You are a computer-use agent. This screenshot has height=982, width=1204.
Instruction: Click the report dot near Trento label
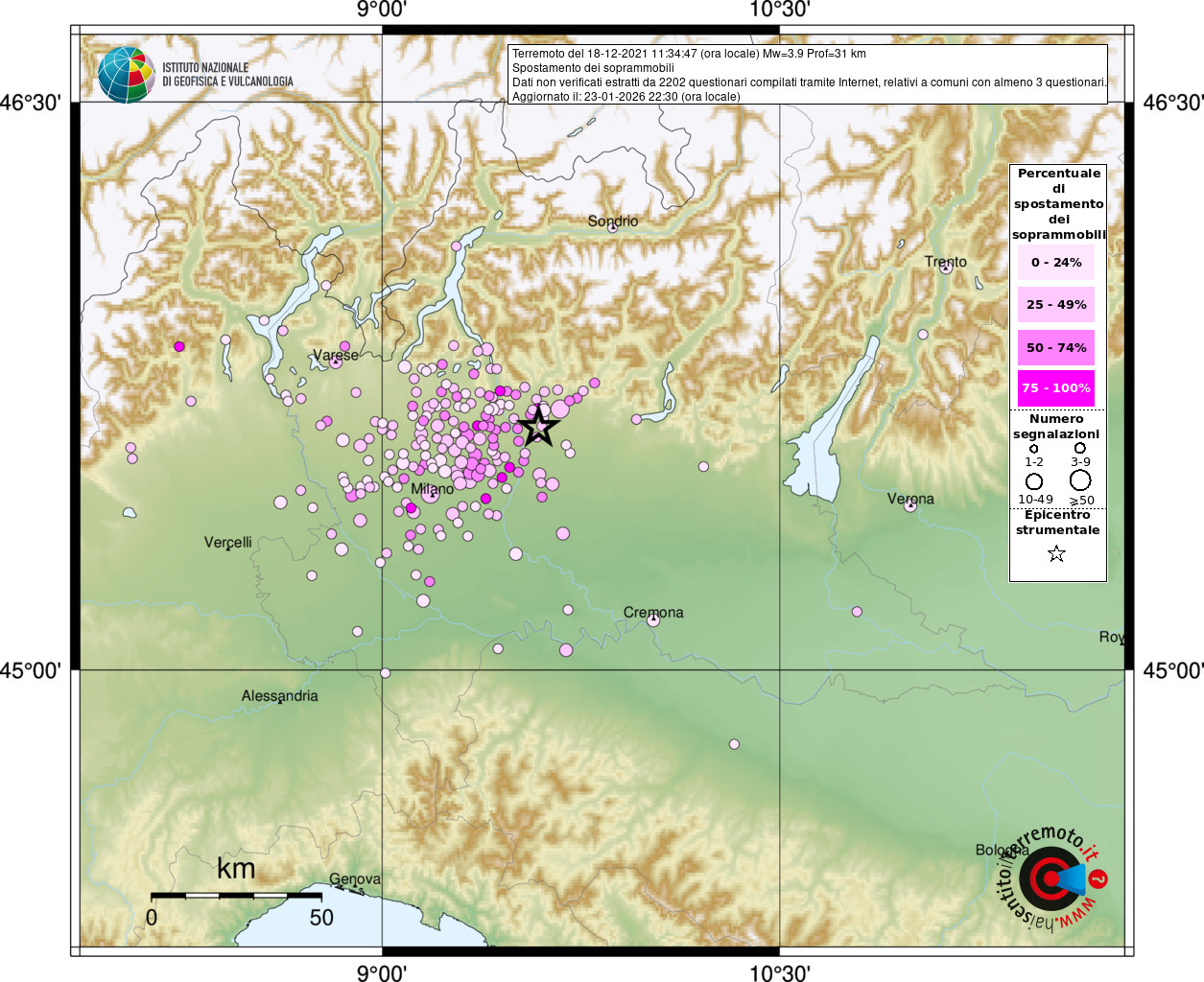click(946, 269)
